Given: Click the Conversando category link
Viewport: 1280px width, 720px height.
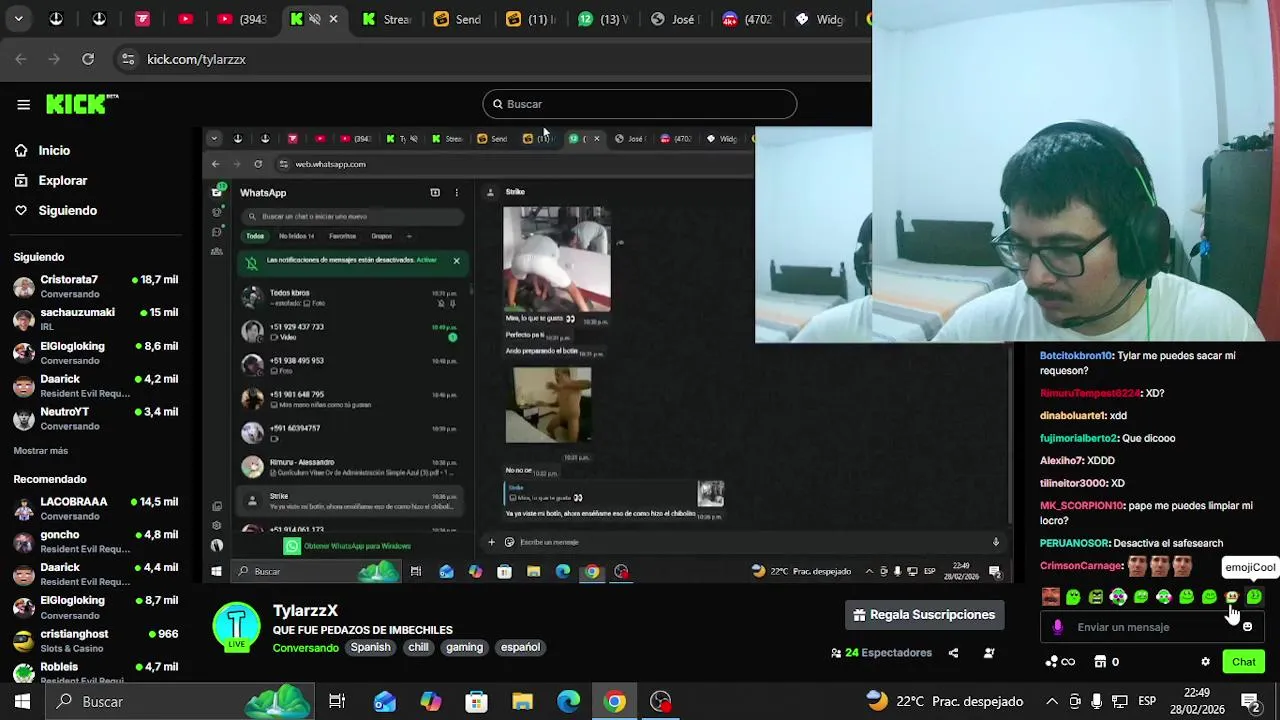Looking at the screenshot, I should [x=305, y=647].
